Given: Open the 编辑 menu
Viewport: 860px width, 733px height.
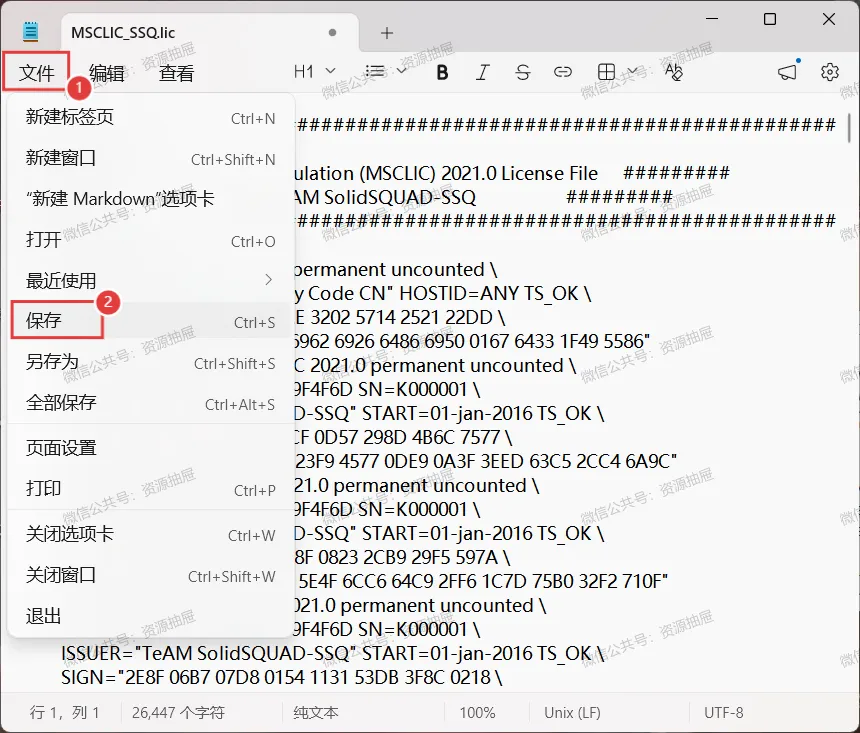Looking at the screenshot, I should [x=106, y=72].
